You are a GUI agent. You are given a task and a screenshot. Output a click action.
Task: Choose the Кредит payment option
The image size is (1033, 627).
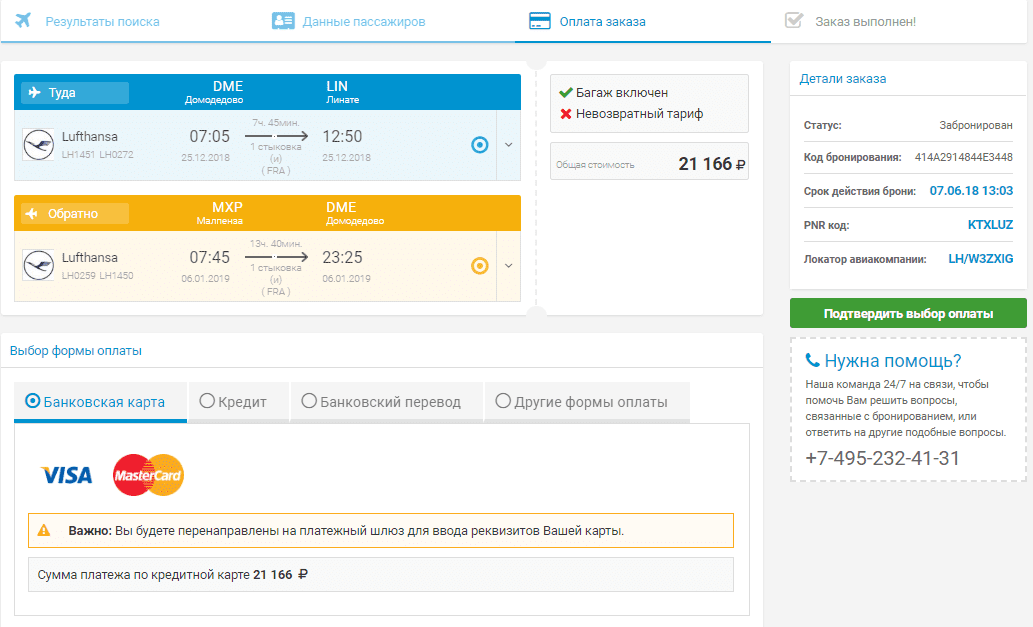point(238,401)
